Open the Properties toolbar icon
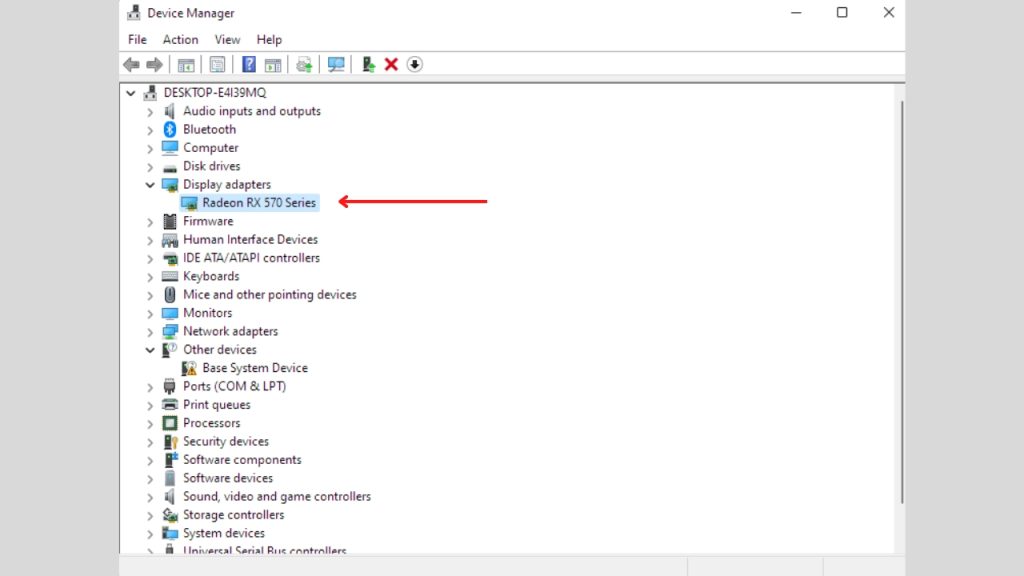The height and width of the screenshot is (576, 1024). [x=217, y=65]
